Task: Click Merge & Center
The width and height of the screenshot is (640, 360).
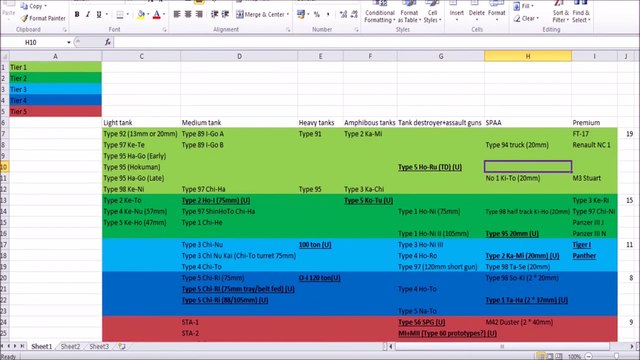Action: point(260,14)
